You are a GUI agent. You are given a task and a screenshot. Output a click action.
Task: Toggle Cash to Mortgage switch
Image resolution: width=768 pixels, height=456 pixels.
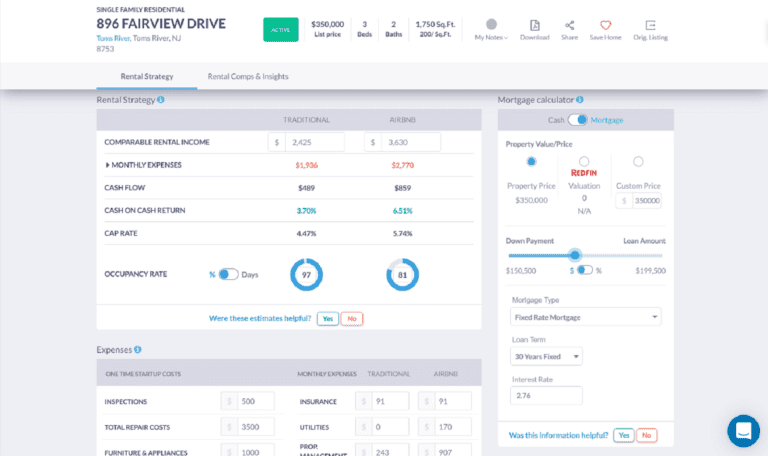[x=577, y=120]
